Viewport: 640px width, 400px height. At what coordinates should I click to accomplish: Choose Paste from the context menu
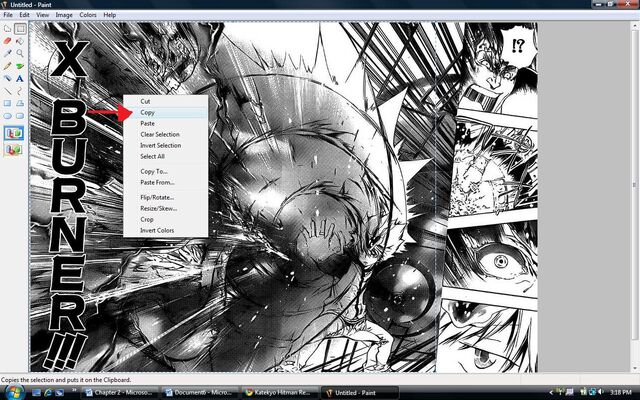pos(166,123)
